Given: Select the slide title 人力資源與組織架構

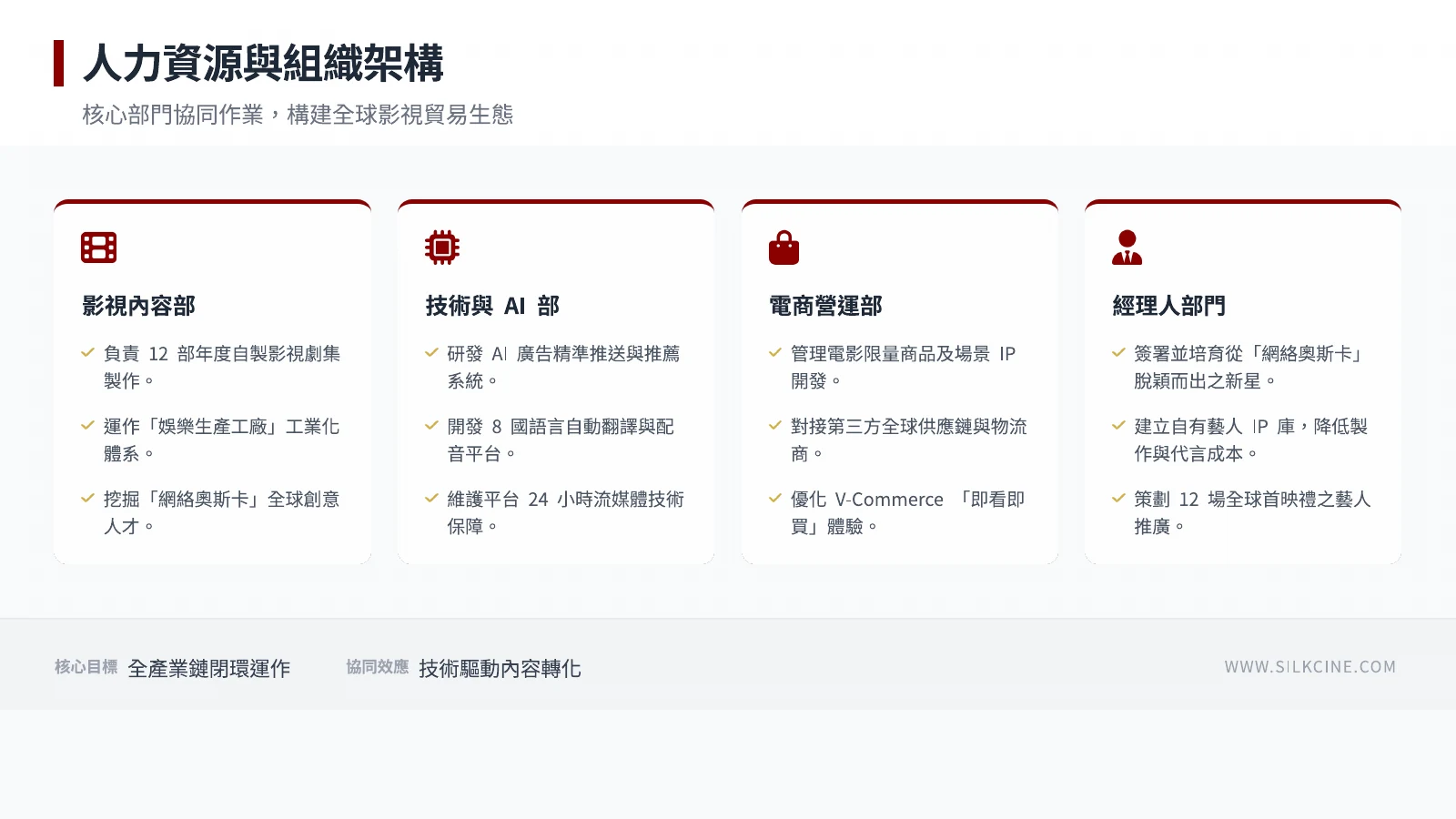Looking at the screenshot, I should [263, 64].
